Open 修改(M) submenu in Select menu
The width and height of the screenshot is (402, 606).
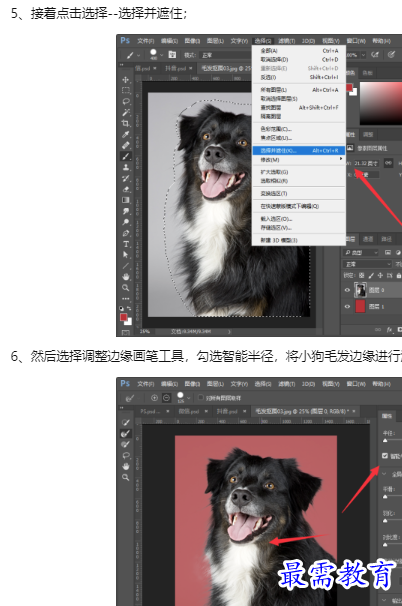tap(298, 160)
